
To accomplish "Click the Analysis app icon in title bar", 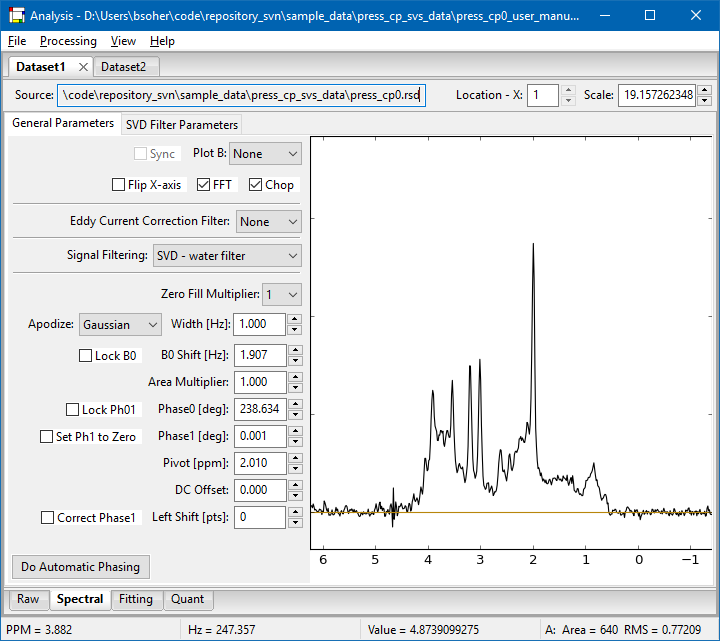I will click(17, 16).
